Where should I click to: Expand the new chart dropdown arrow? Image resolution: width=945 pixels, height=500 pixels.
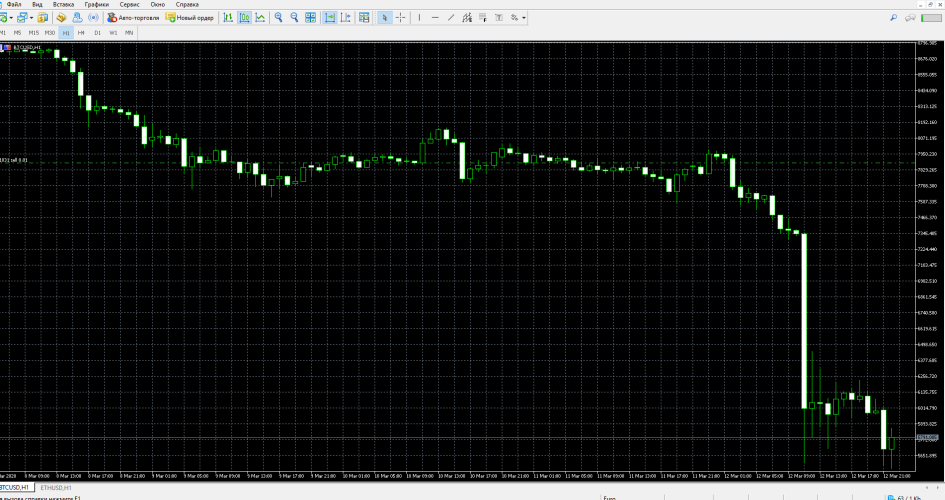point(11,17)
